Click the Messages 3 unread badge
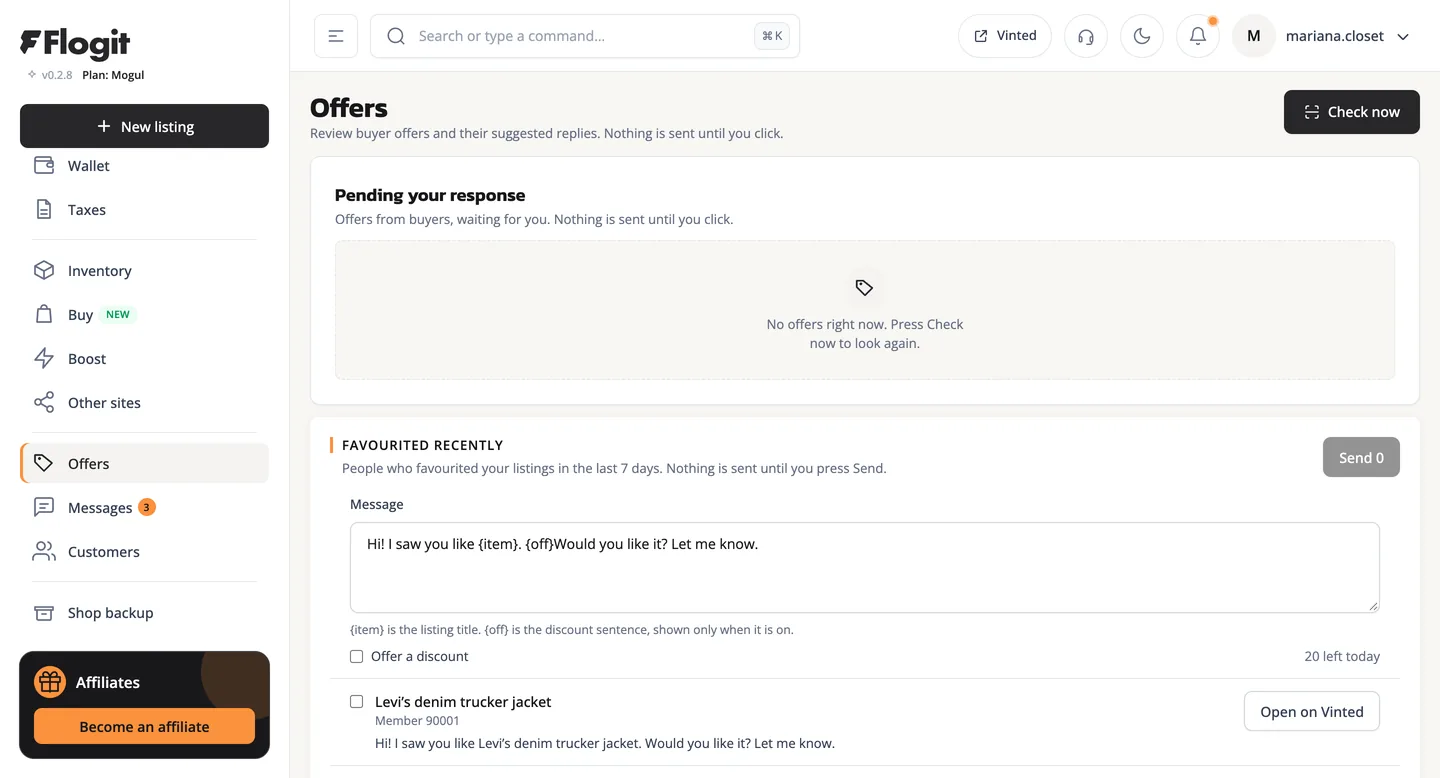Viewport: 1440px width, 778px height. pyautogui.click(x=147, y=507)
